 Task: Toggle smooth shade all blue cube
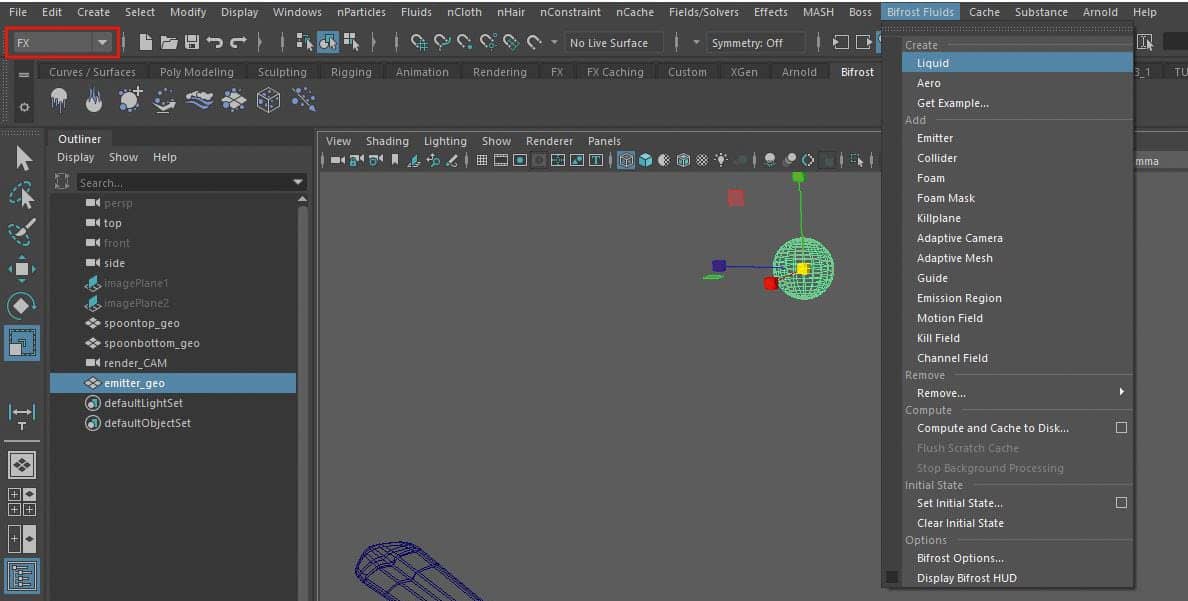646,160
